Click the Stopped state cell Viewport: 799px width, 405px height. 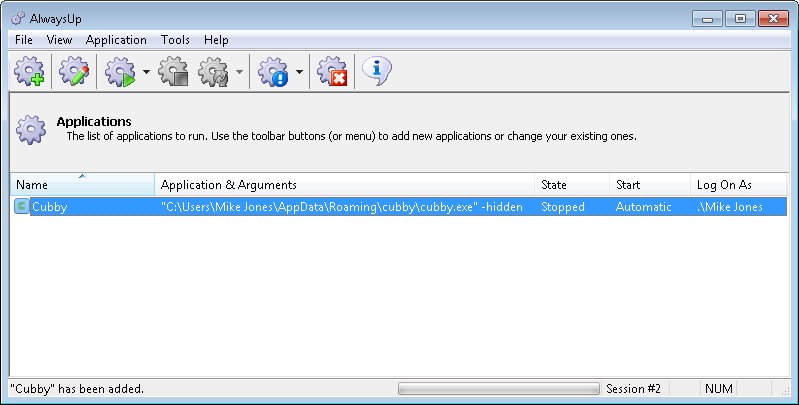[563, 207]
